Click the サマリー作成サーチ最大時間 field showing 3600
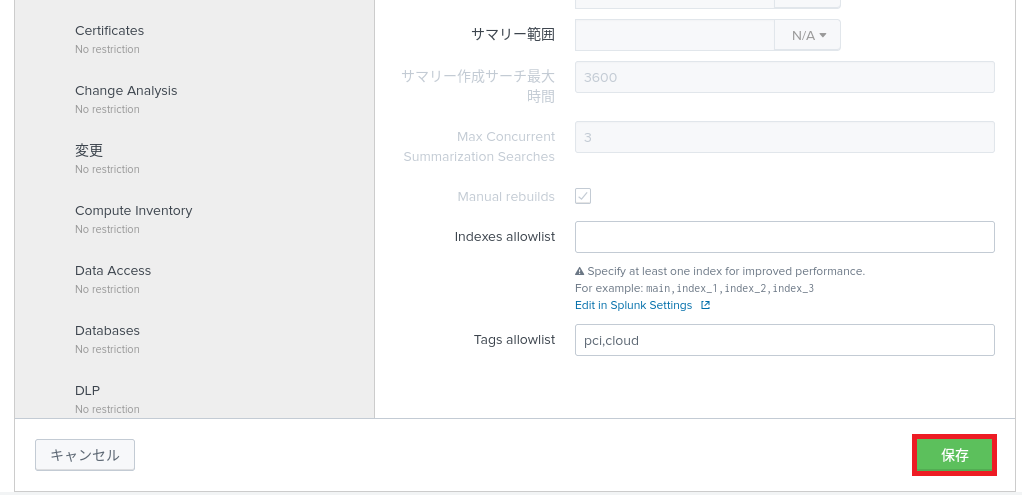Viewport: 1022px width, 495px height. click(784, 77)
